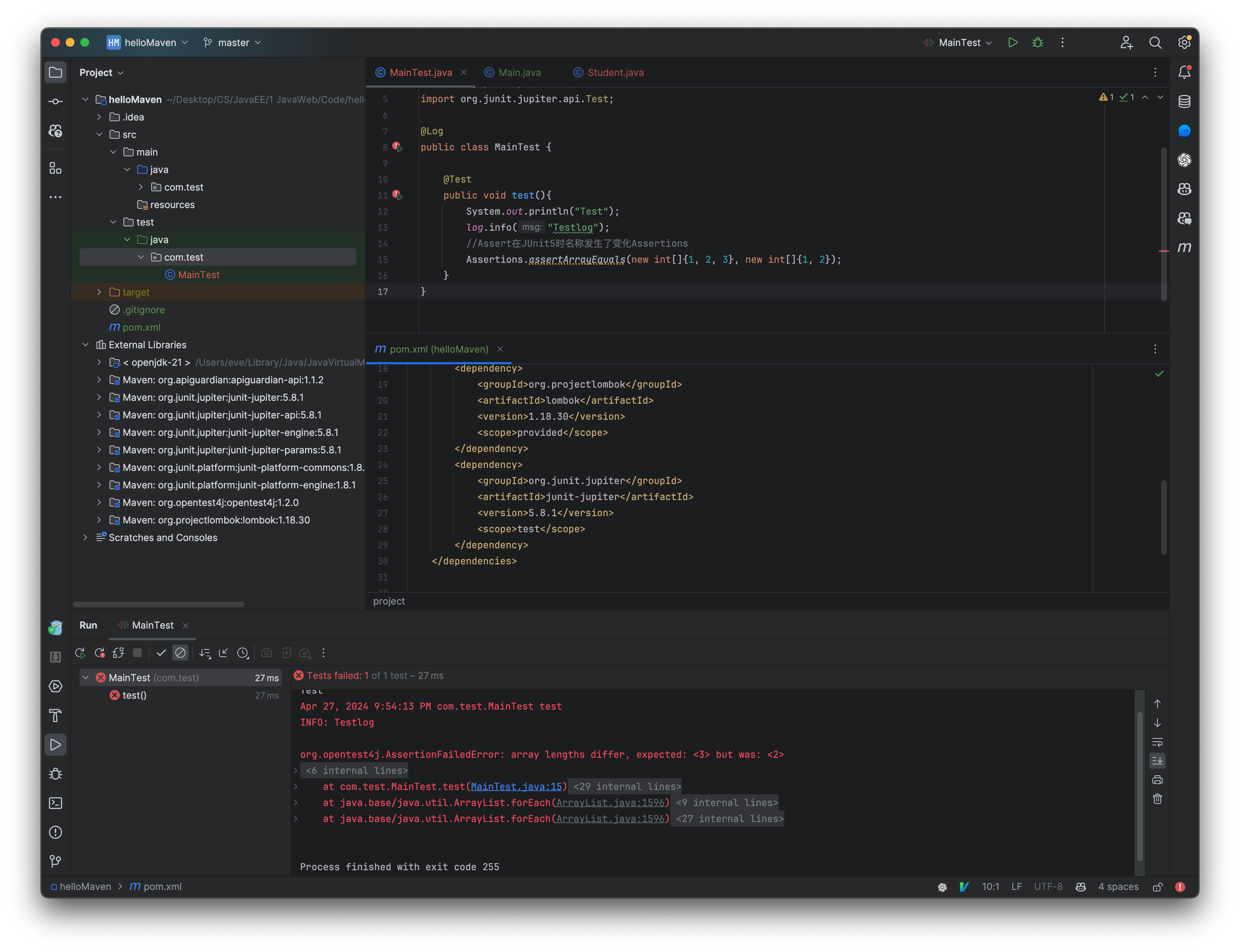Open the master branch dropdown
This screenshot has width=1240, height=952.
pyautogui.click(x=232, y=42)
